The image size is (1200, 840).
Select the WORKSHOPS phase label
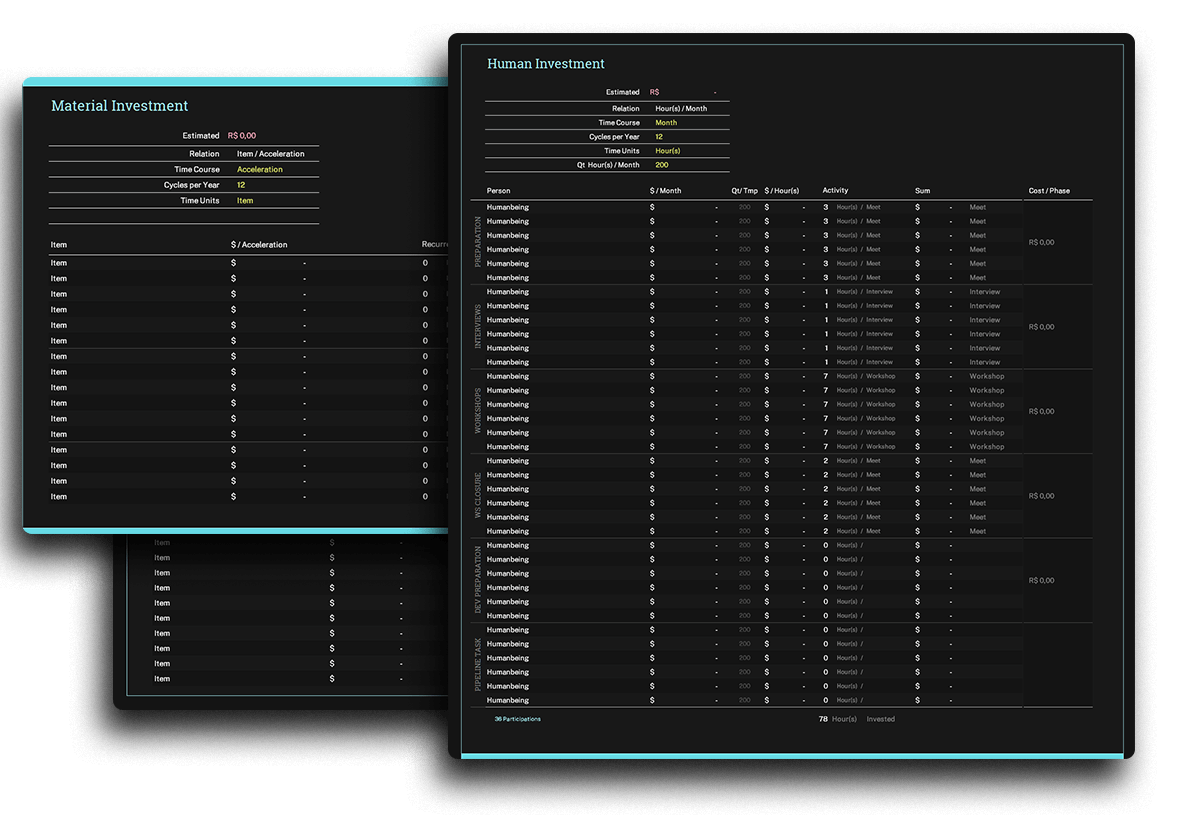click(x=477, y=411)
